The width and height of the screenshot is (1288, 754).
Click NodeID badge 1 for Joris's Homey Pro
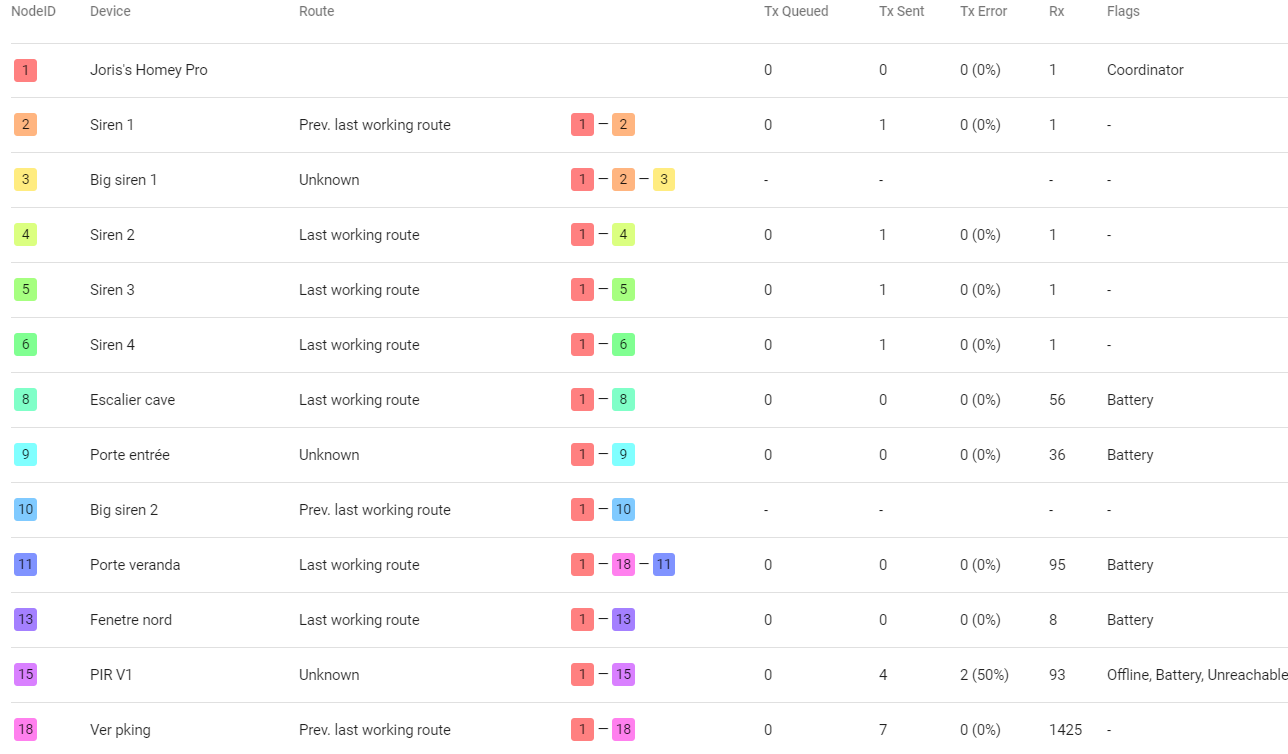click(25, 70)
